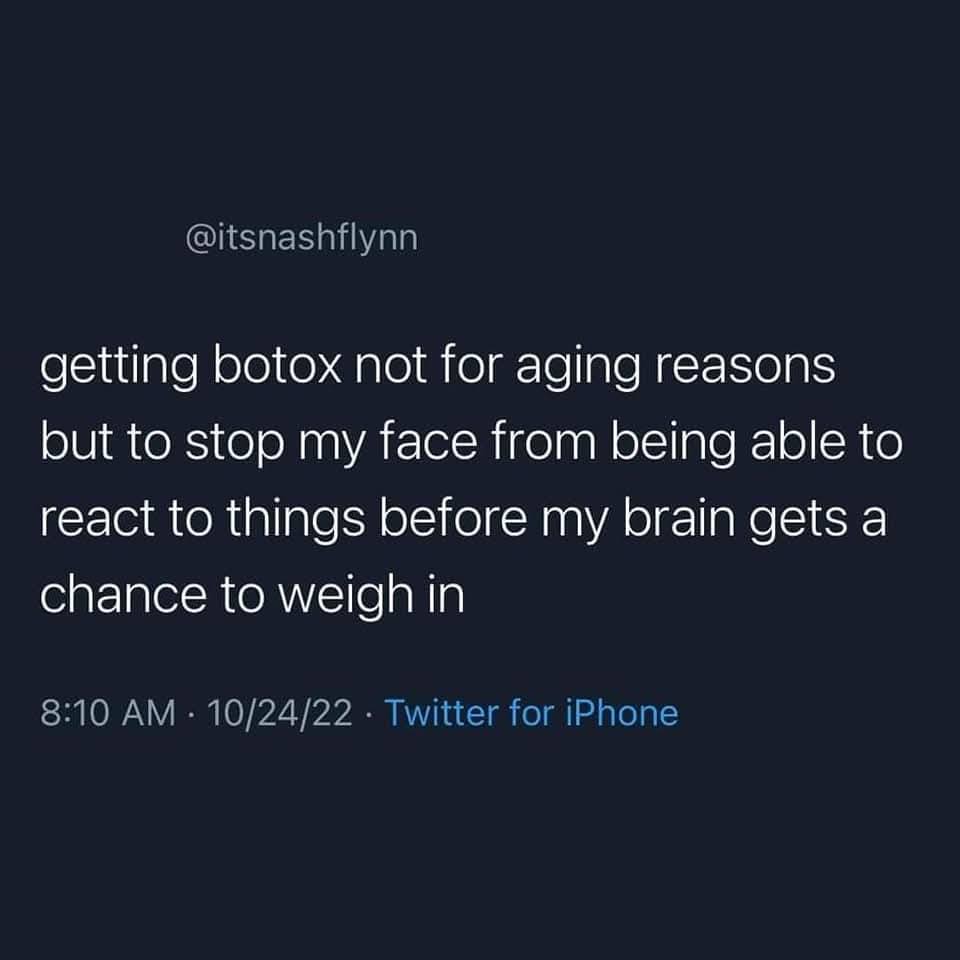Click the 10/24/22 date

280,713
